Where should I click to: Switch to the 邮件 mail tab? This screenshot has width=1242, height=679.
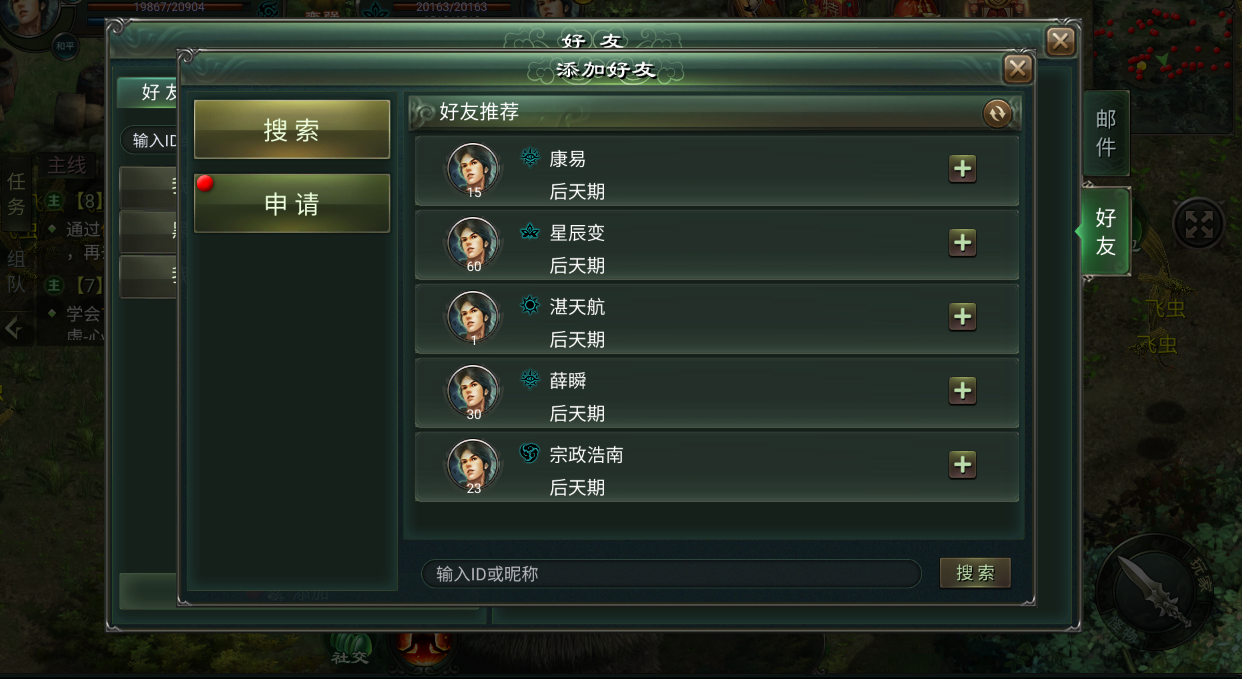pyautogui.click(x=1106, y=133)
